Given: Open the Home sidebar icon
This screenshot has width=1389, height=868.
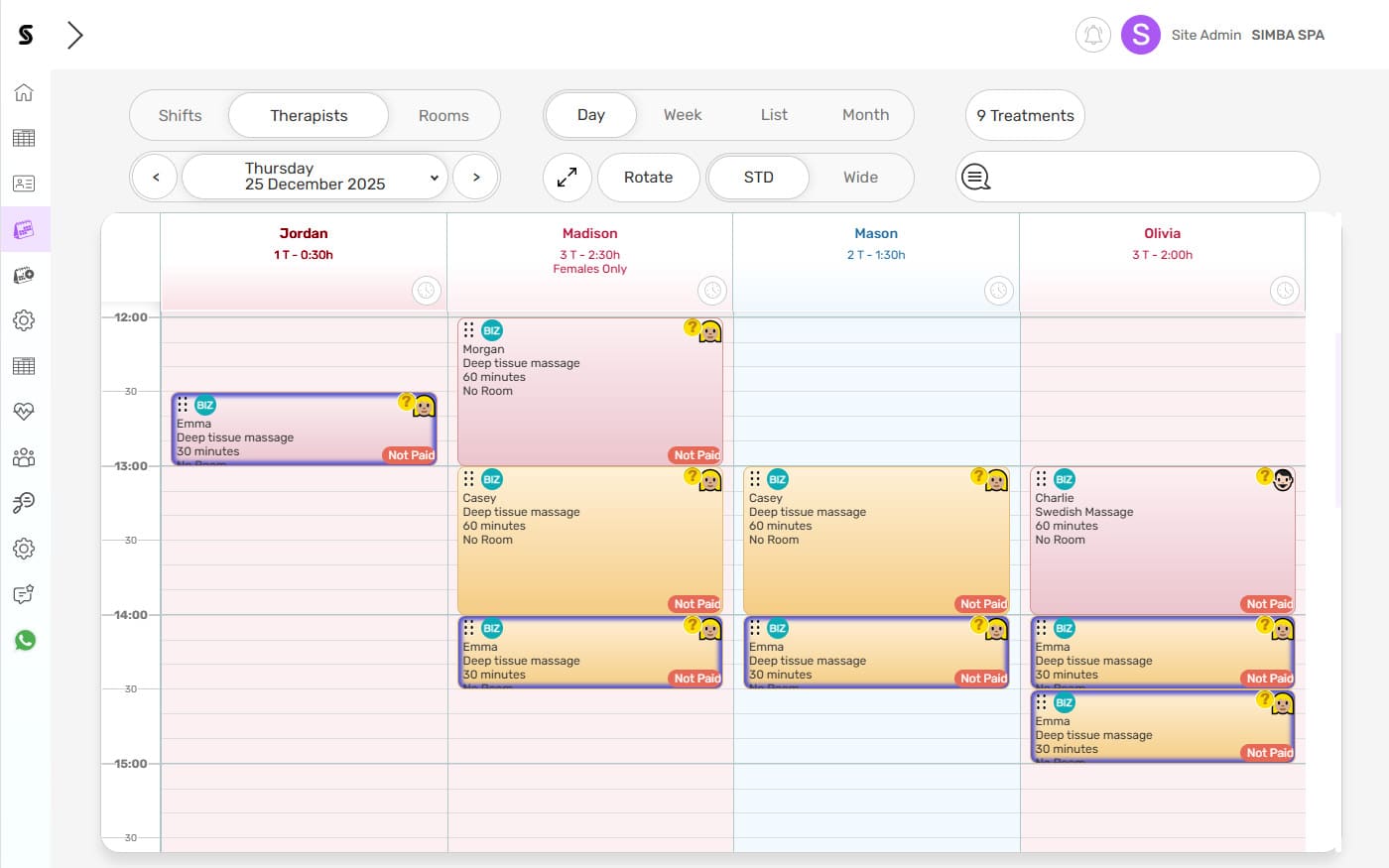Looking at the screenshot, I should click(25, 92).
